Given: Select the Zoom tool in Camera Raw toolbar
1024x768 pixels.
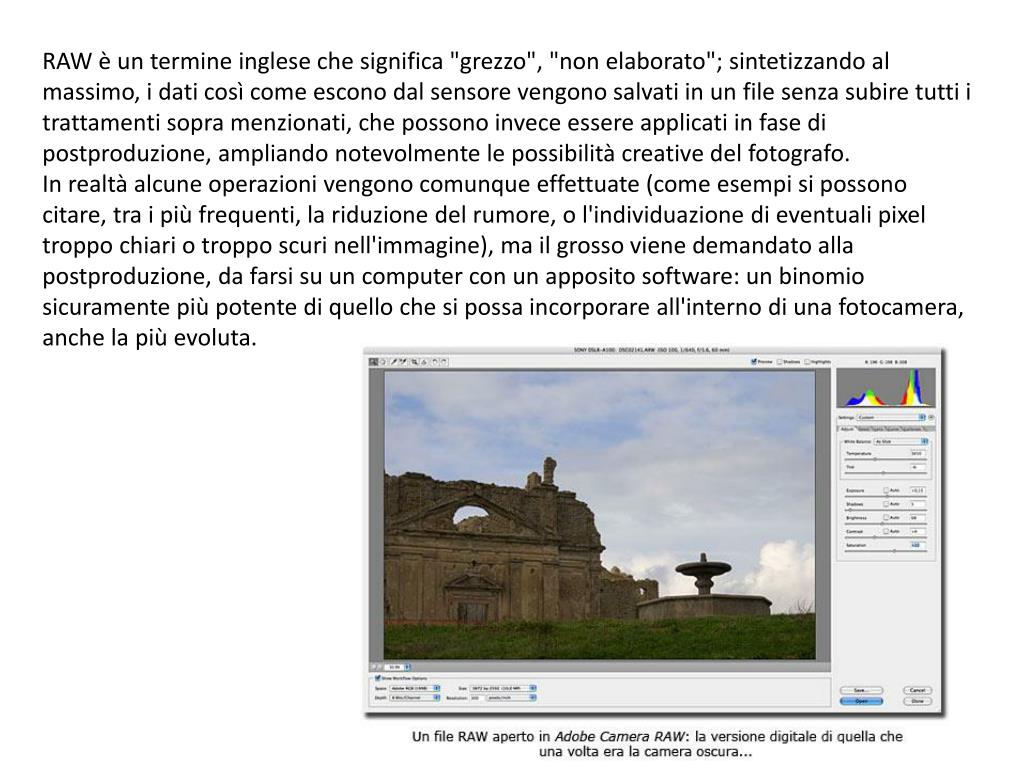Looking at the screenshot, I should pyautogui.click(x=373, y=361).
